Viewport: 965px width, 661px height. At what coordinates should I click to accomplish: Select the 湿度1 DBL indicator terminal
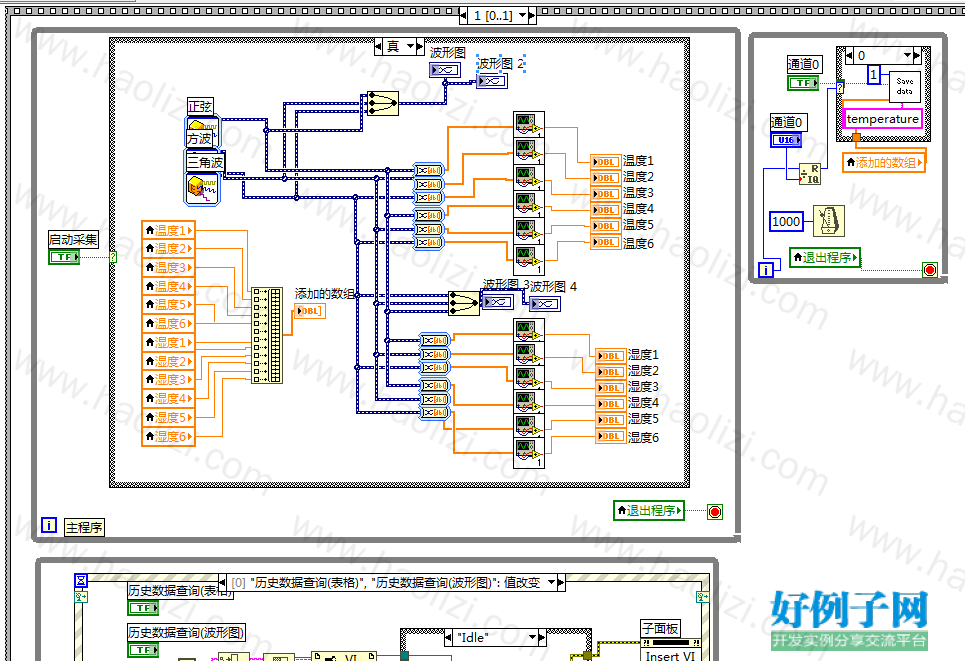click(x=610, y=356)
